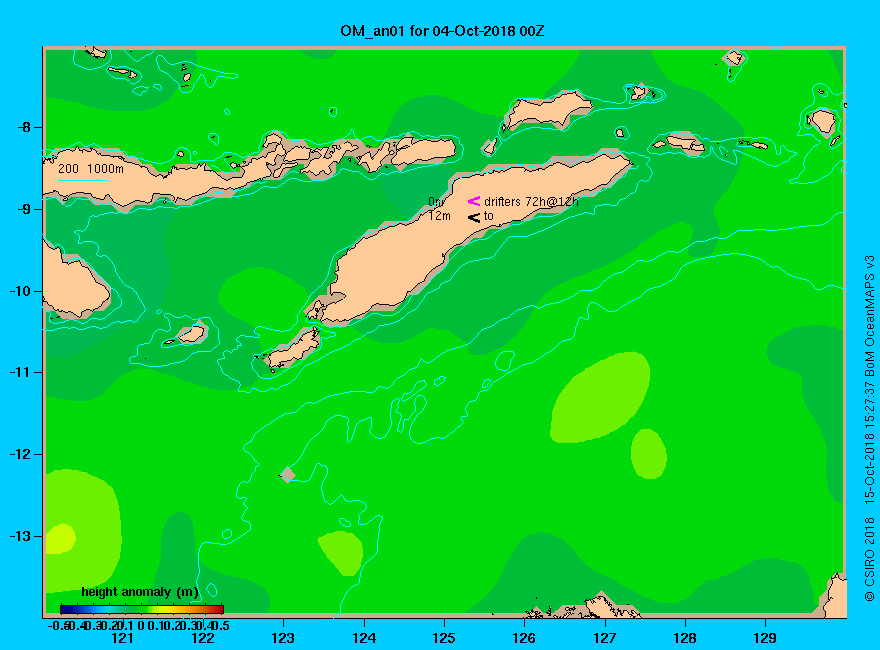
Task: Click latitude label -10 on the axis
Action: pyautogui.click(x=21, y=291)
